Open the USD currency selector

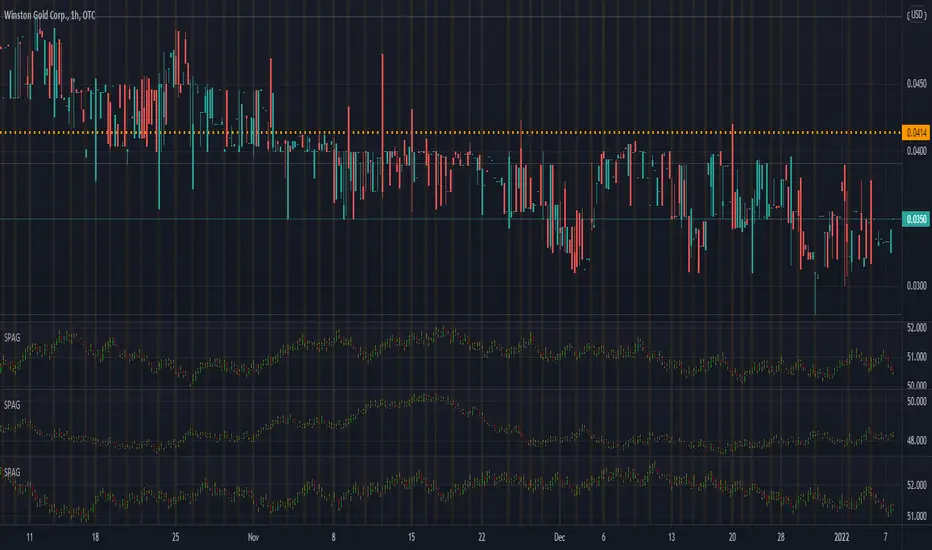[x=914, y=14]
